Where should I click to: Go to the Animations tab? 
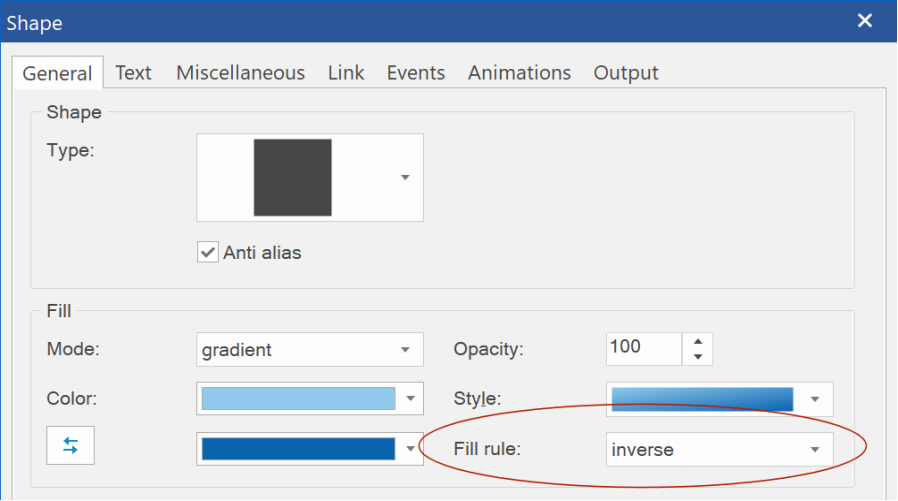click(519, 73)
